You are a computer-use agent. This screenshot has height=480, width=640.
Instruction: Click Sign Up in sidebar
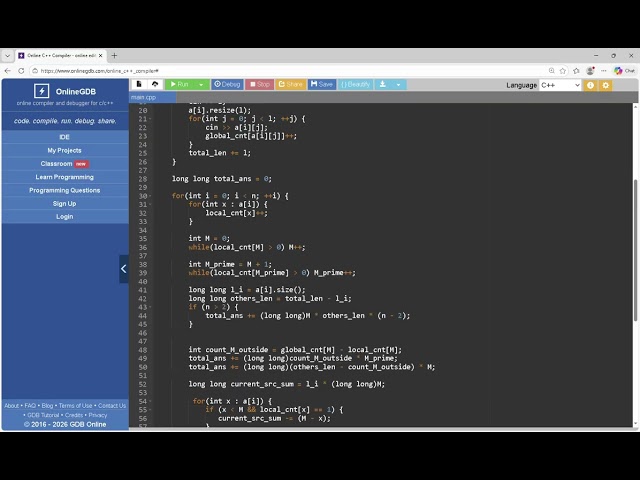(x=64, y=203)
